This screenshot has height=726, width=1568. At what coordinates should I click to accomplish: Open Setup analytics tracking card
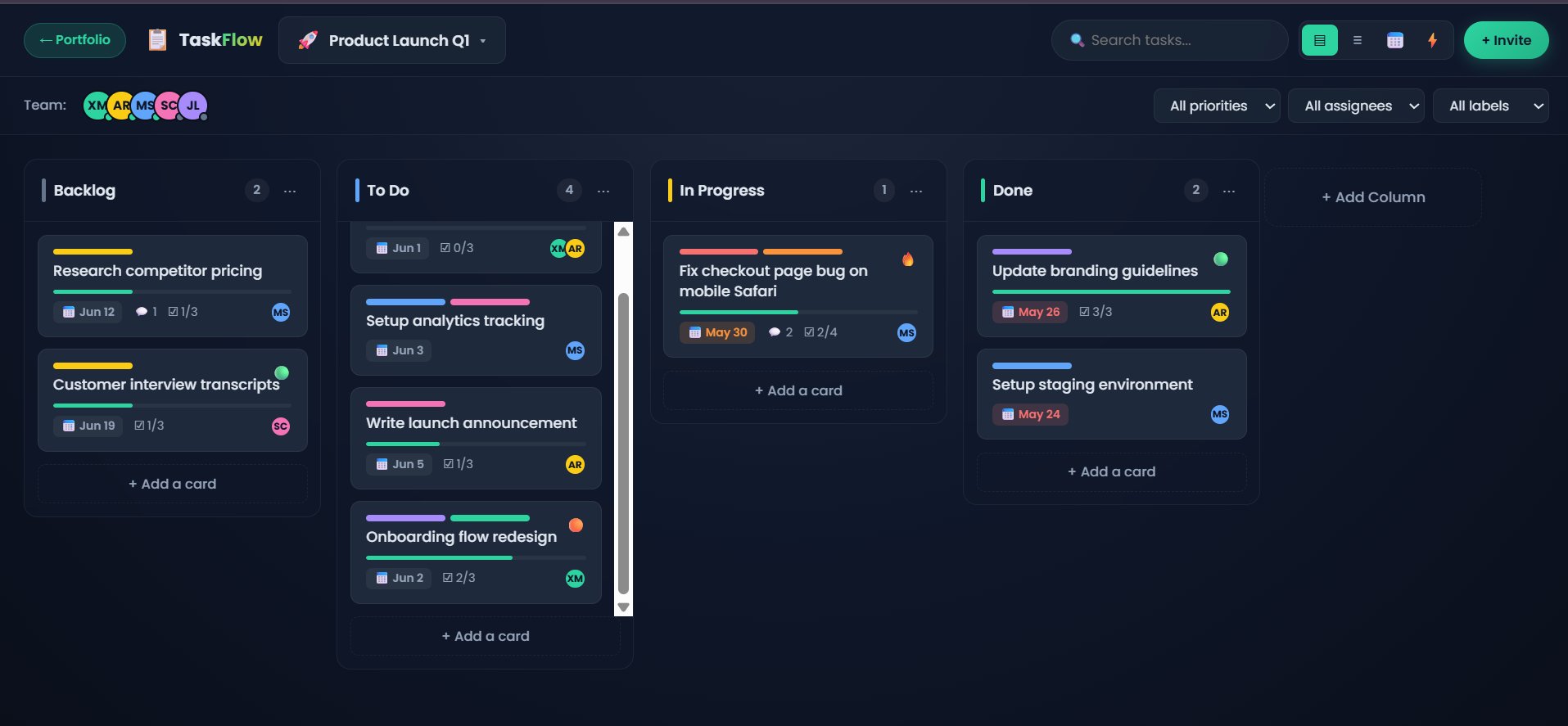(x=476, y=330)
